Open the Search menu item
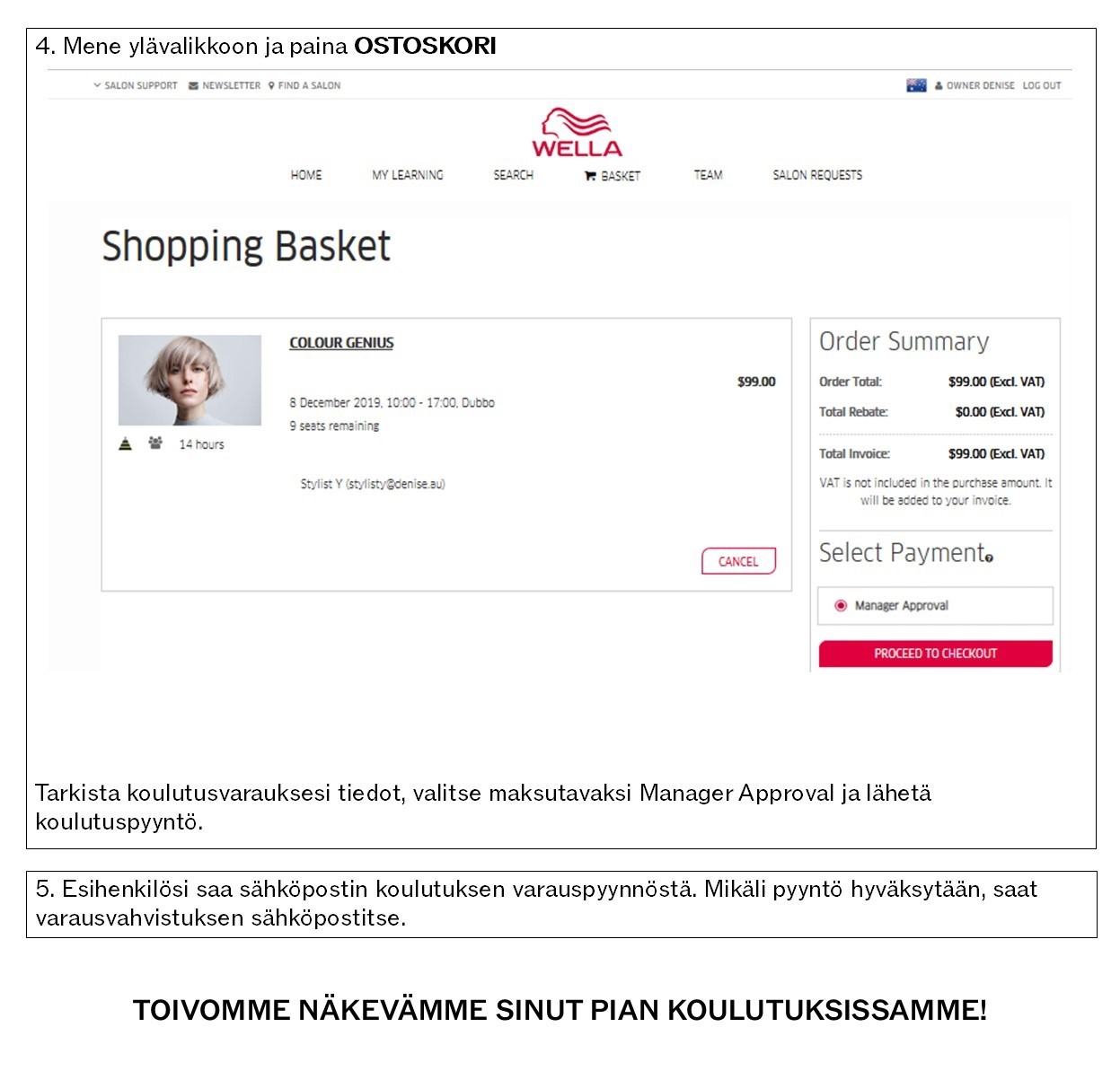This screenshot has height=1071, width=1120. (x=514, y=175)
